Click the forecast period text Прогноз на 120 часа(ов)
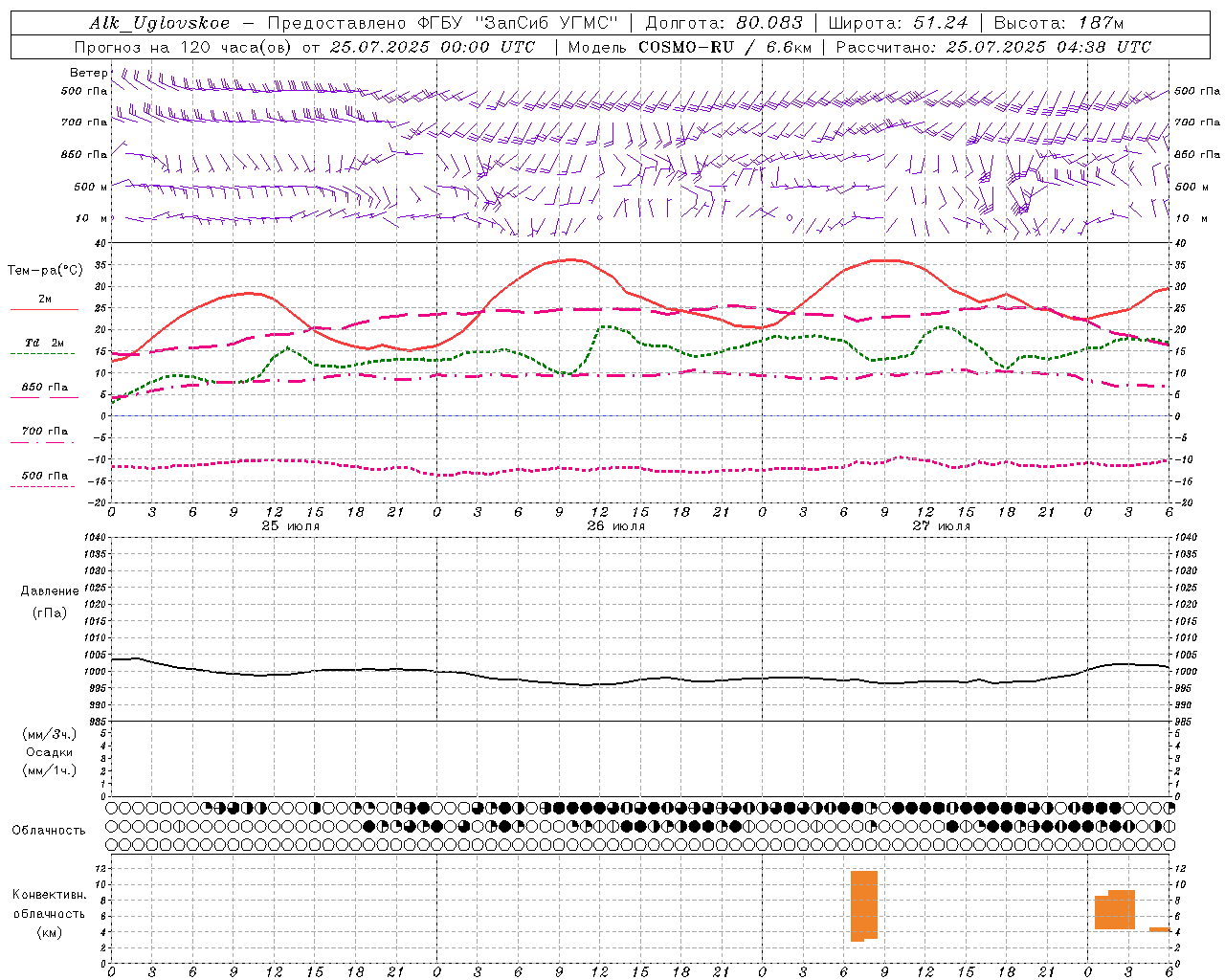This screenshot has height=980, width=1225. pos(184,47)
